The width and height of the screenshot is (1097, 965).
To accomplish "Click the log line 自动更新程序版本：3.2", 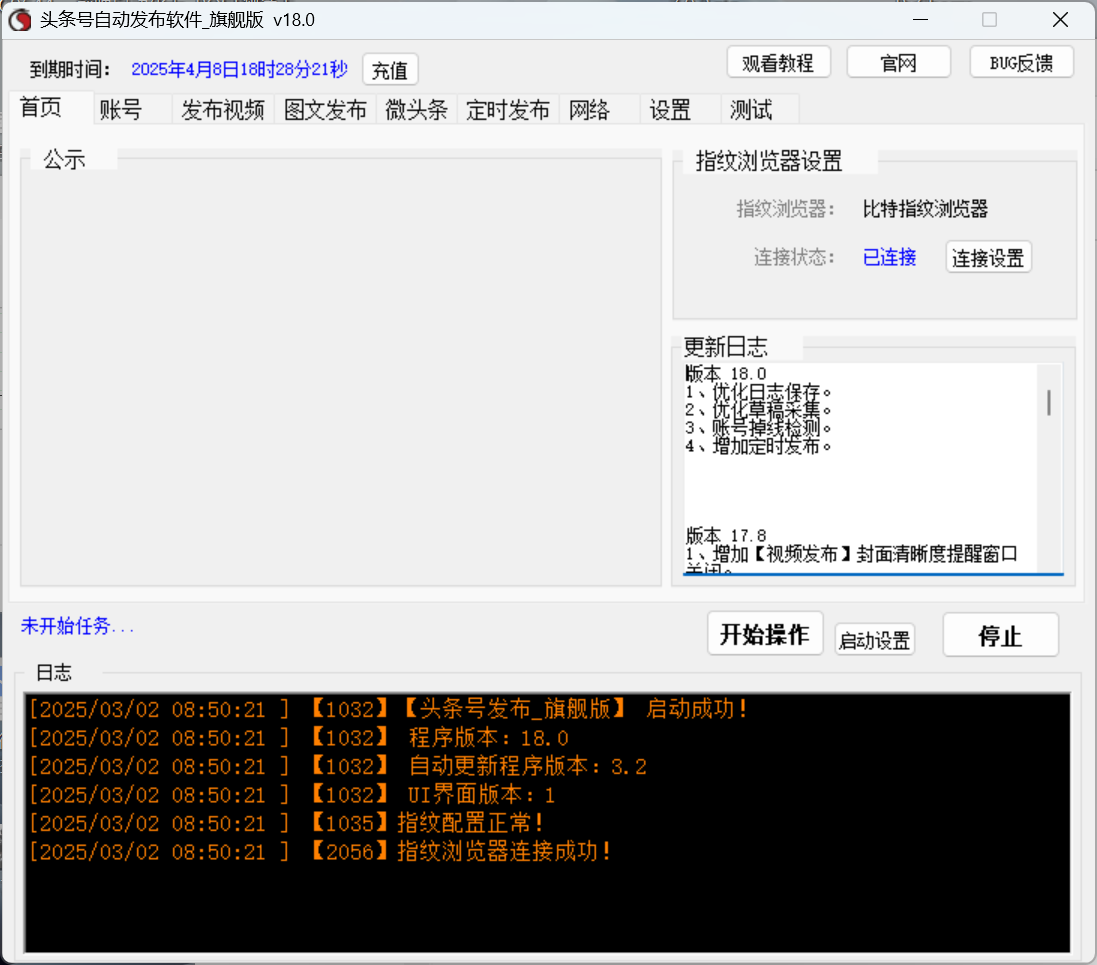I will [338, 766].
